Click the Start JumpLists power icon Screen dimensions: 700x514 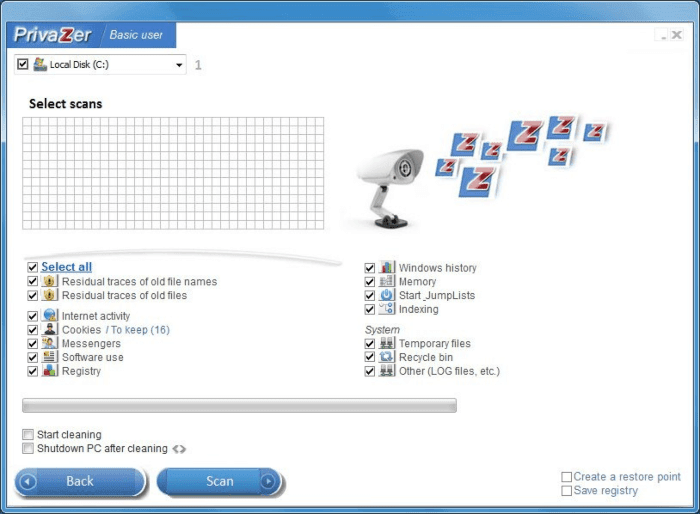(387, 295)
